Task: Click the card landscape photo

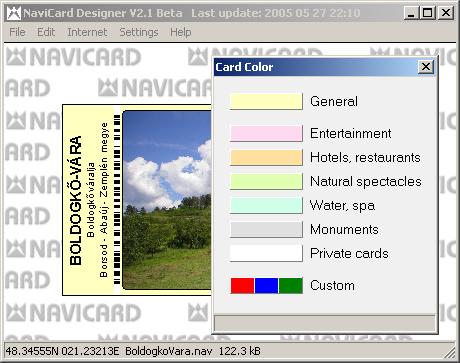Action: pos(167,200)
